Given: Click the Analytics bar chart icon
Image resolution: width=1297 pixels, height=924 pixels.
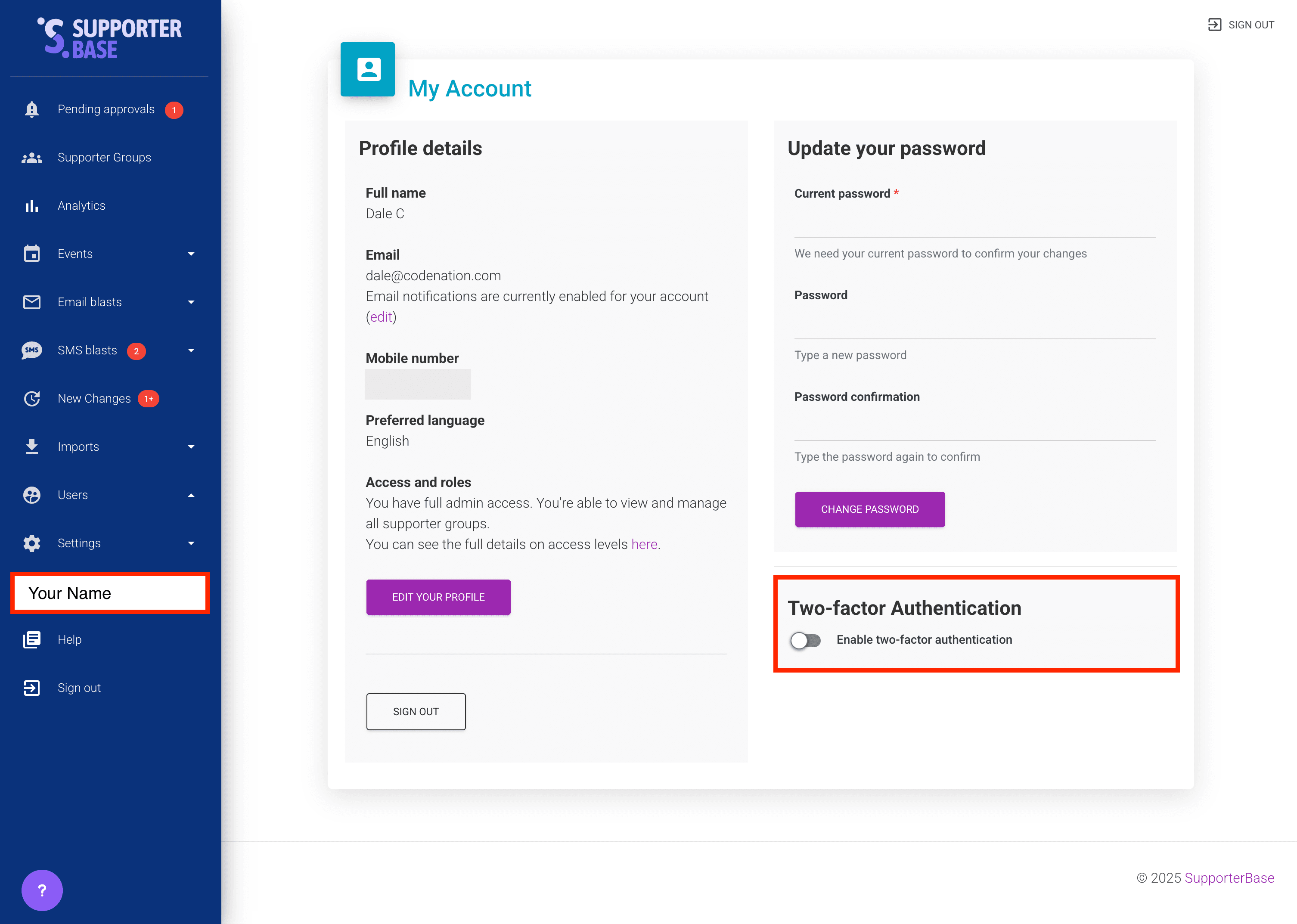Looking at the screenshot, I should 32,206.
